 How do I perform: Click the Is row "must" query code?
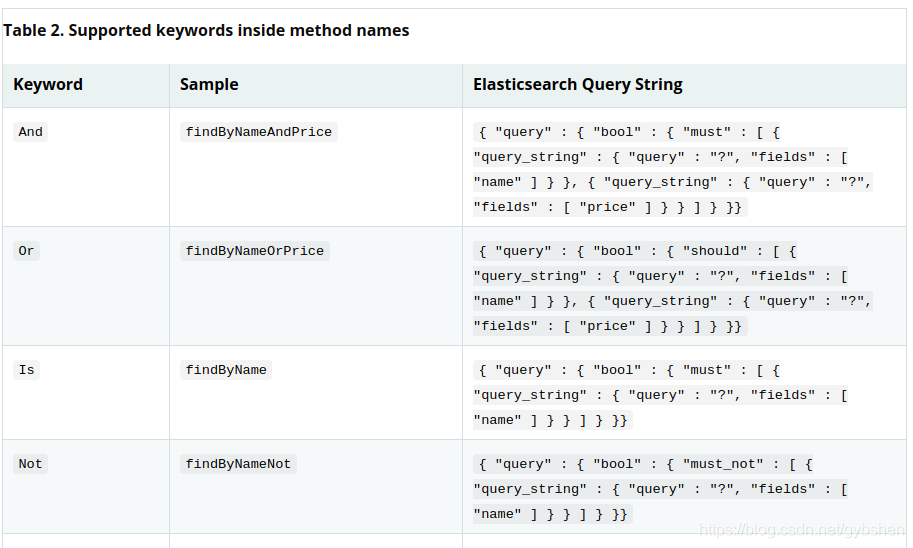coord(660,395)
